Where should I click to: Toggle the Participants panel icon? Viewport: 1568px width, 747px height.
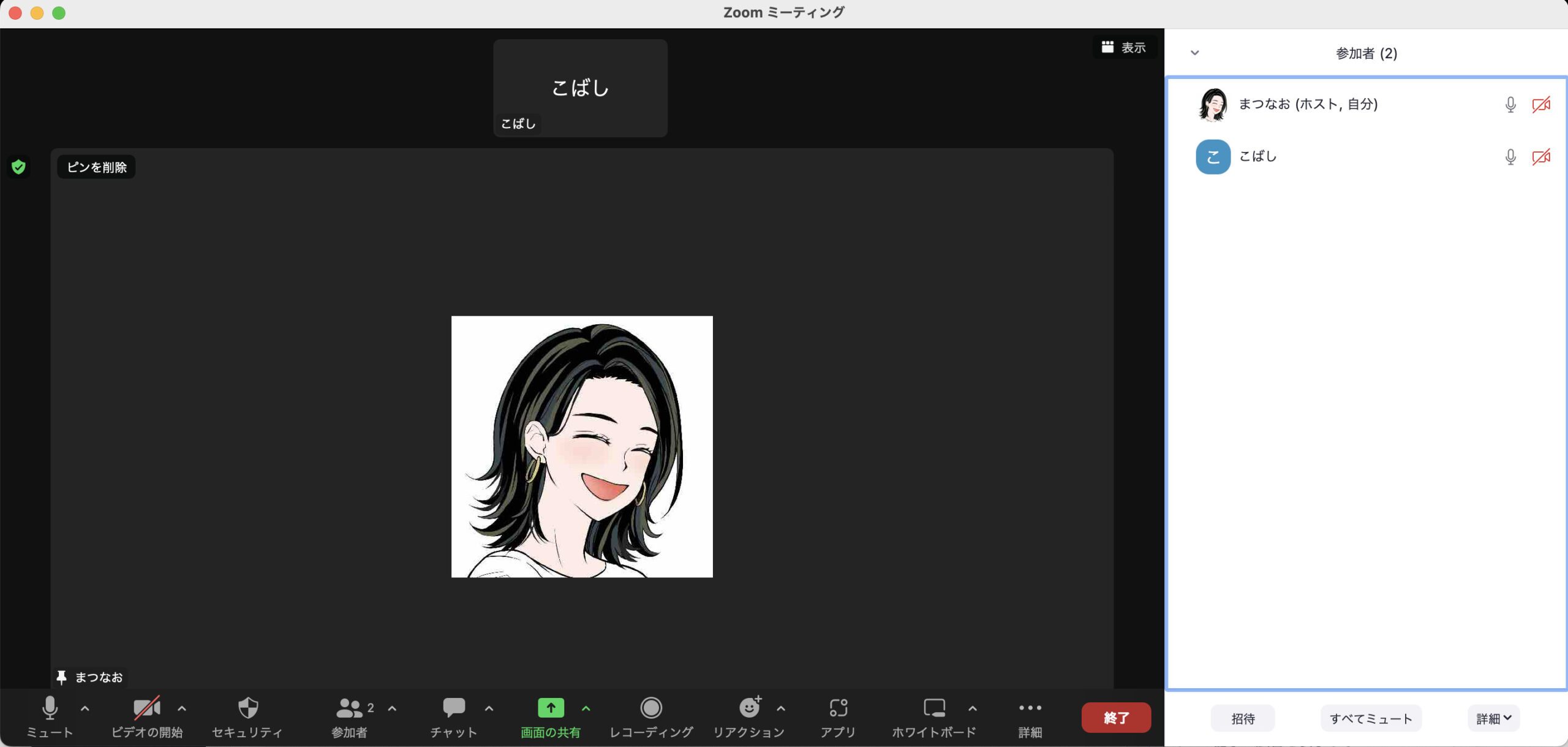349,708
